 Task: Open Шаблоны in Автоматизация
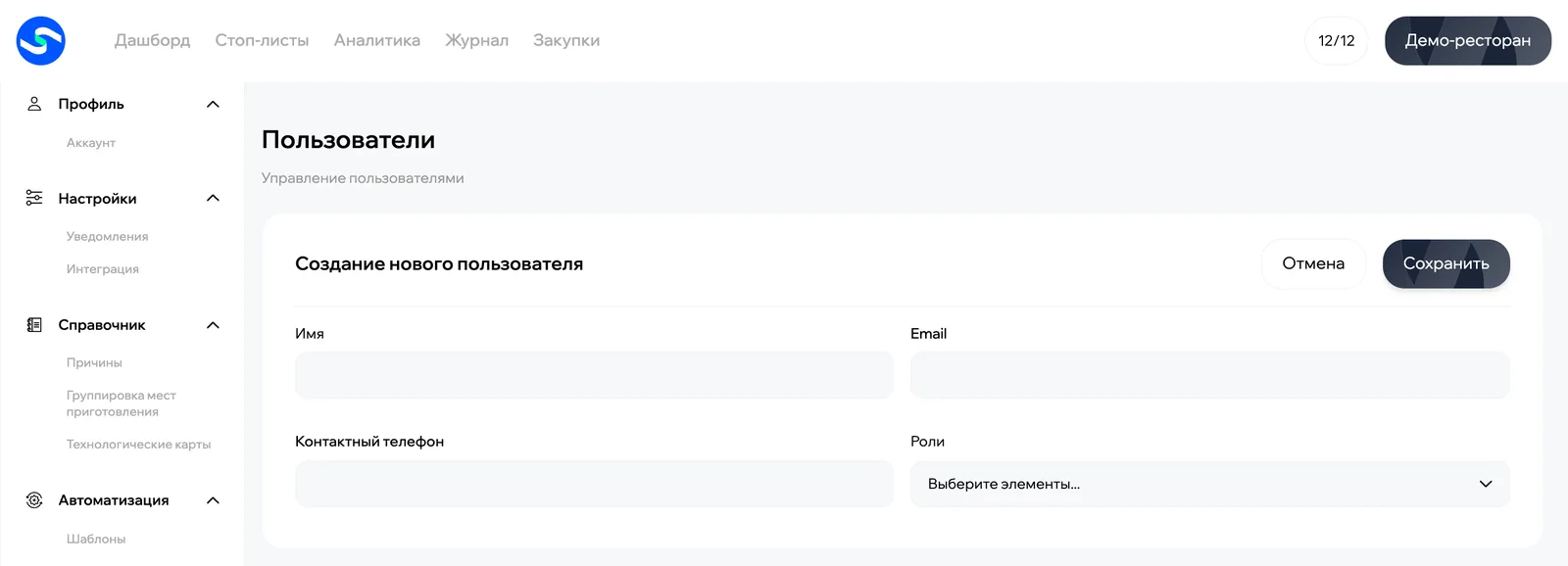pyautogui.click(x=96, y=539)
